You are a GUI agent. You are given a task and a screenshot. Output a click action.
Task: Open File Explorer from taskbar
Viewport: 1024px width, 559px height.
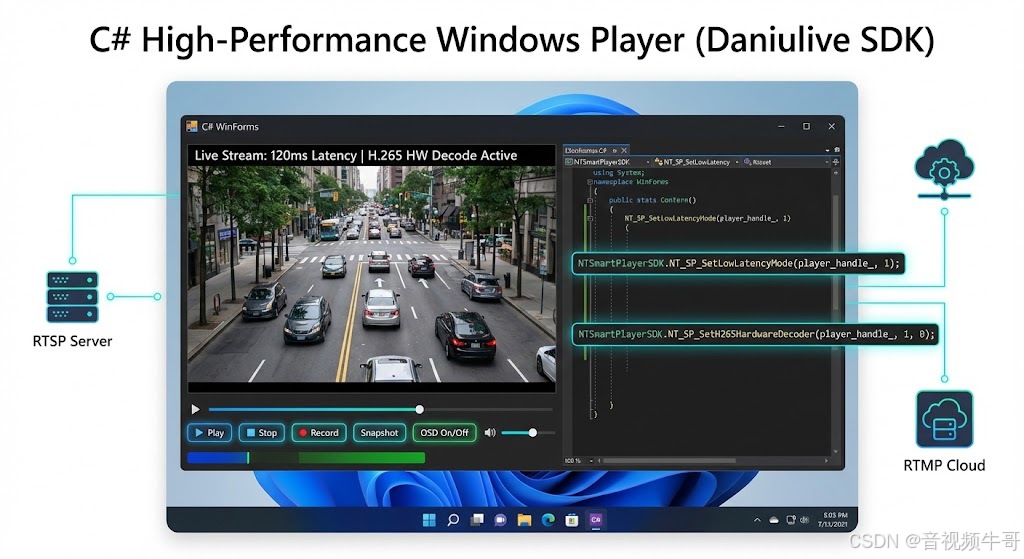click(524, 520)
